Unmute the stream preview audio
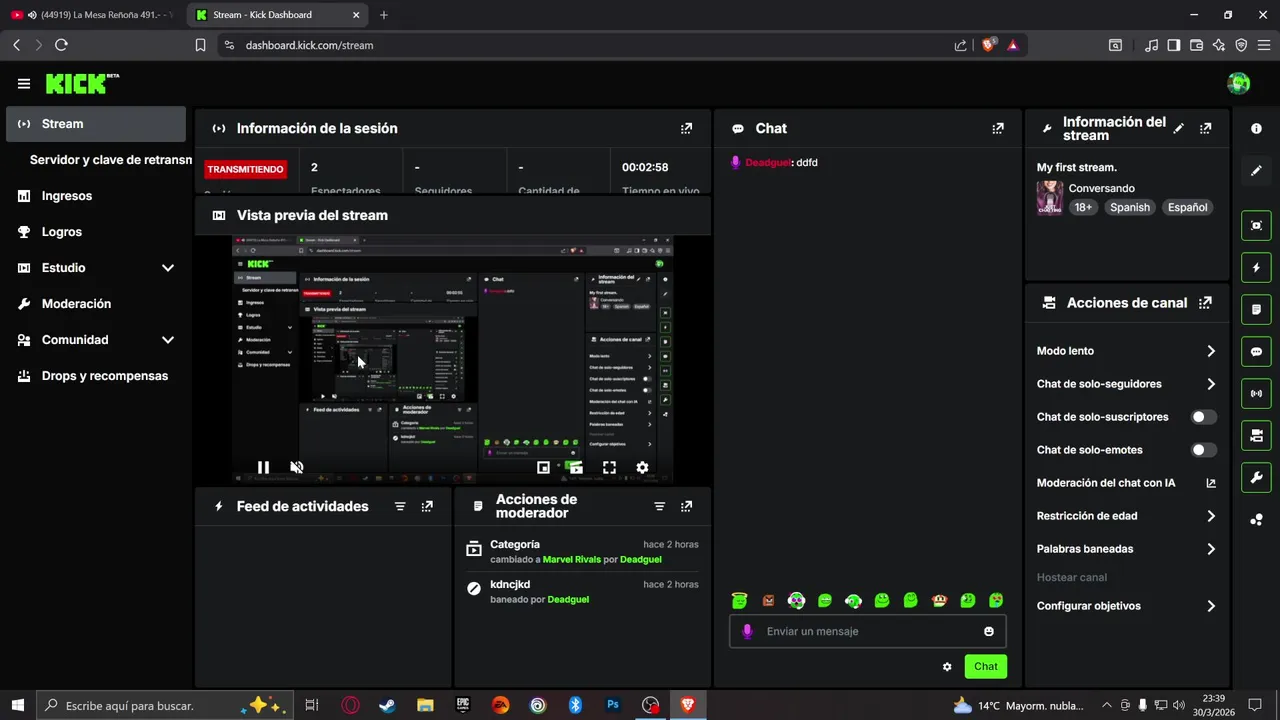The width and height of the screenshot is (1280, 720). [296, 467]
